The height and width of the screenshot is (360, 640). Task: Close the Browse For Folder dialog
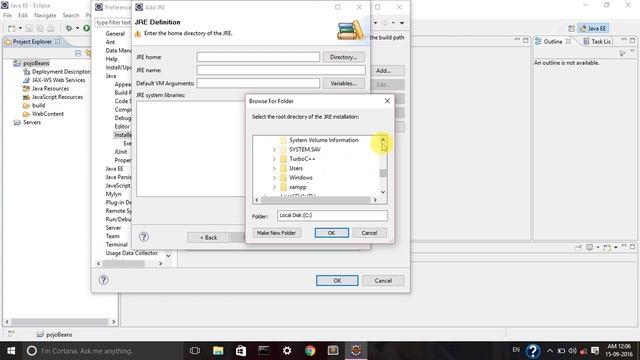(387, 101)
